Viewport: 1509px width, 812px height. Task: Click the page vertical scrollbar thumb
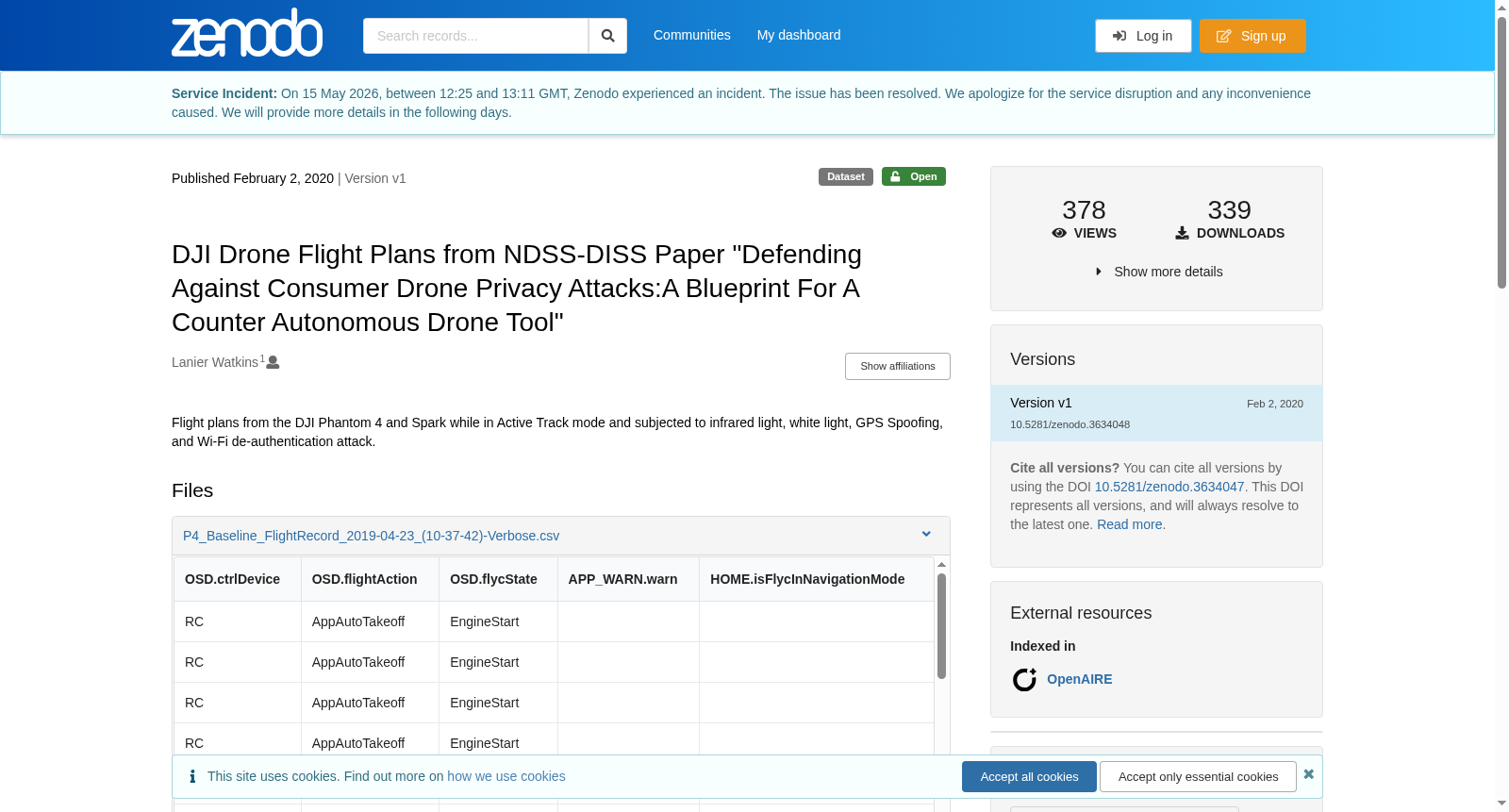click(1501, 153)
